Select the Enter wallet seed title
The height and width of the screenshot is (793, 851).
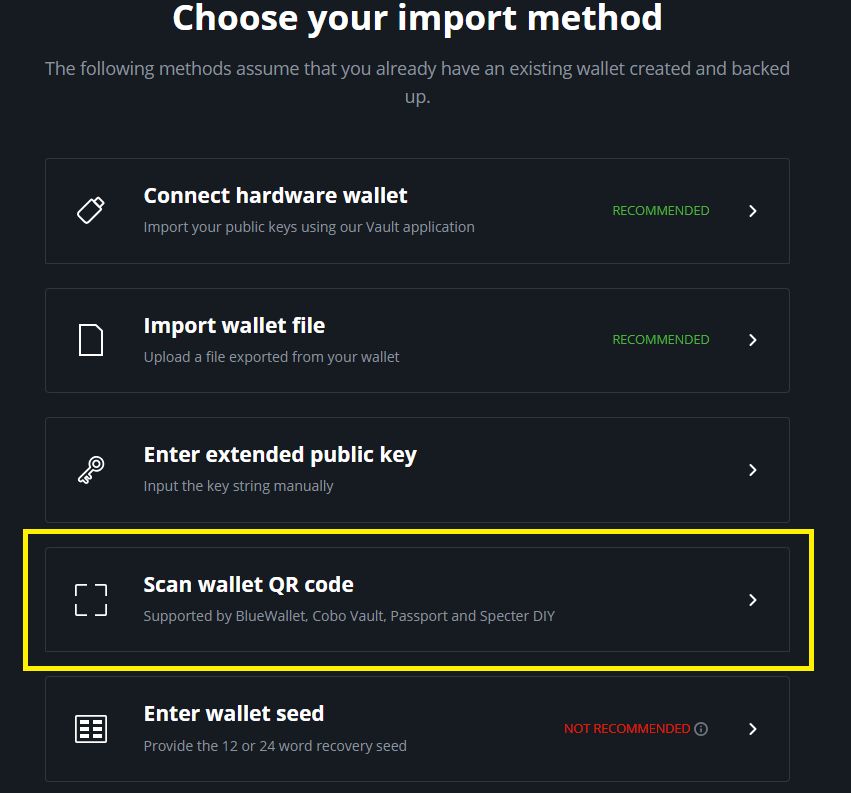pos(234,714)
